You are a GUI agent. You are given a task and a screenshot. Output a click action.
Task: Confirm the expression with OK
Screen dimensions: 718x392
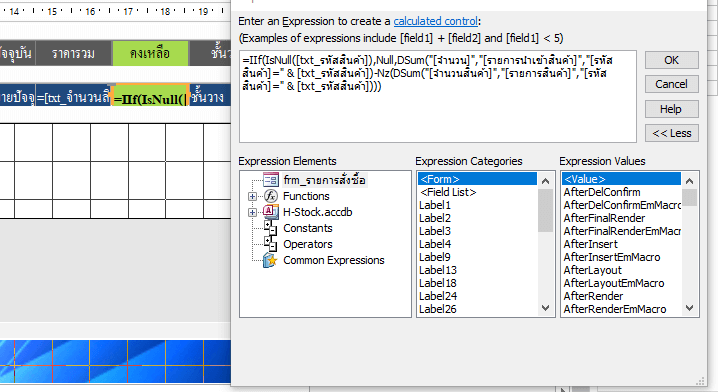672,60
